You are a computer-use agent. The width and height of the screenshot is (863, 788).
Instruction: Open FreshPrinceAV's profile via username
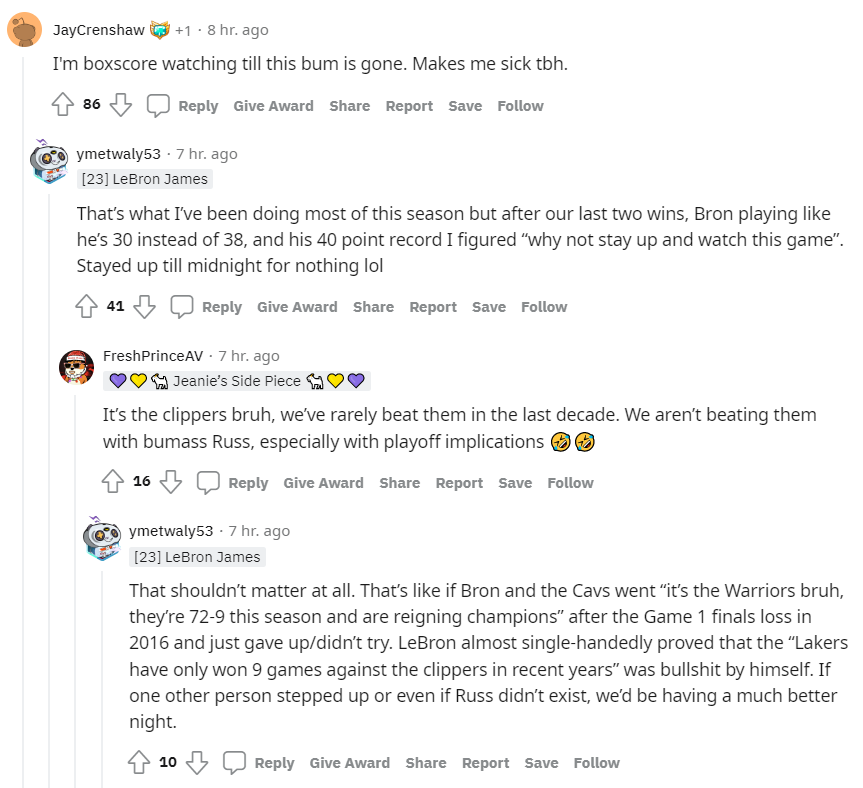pyautogui.click(x=153, y=355)
